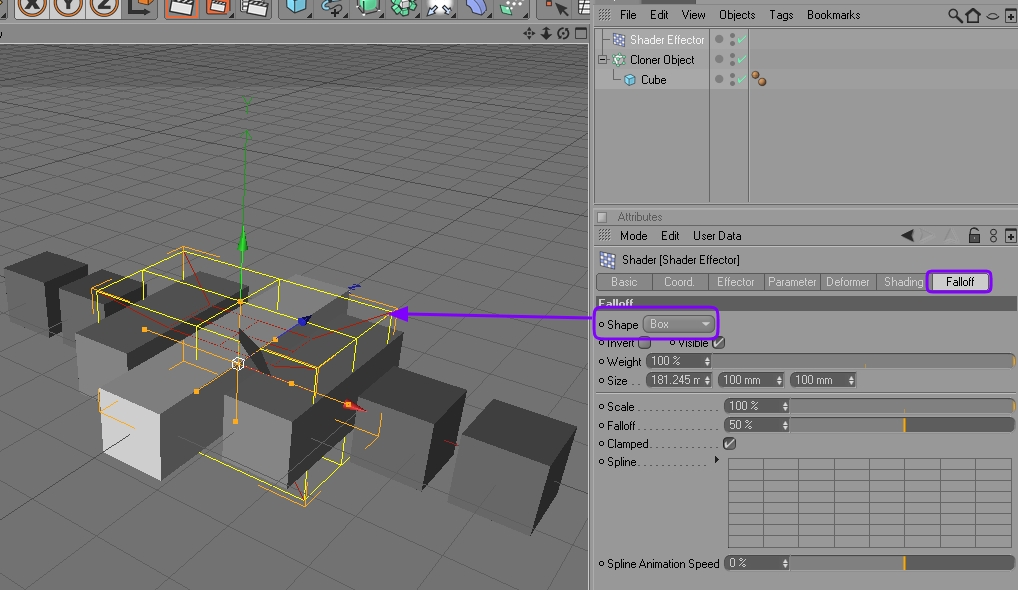
Task: Open the Shape dropdown set to Box
Action: click(x=678, y=324)
